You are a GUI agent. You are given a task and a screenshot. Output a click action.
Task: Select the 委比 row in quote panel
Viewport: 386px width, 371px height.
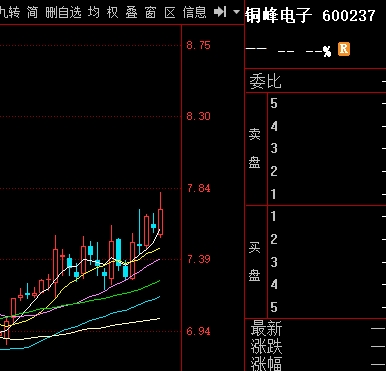(x=316, y=81)
